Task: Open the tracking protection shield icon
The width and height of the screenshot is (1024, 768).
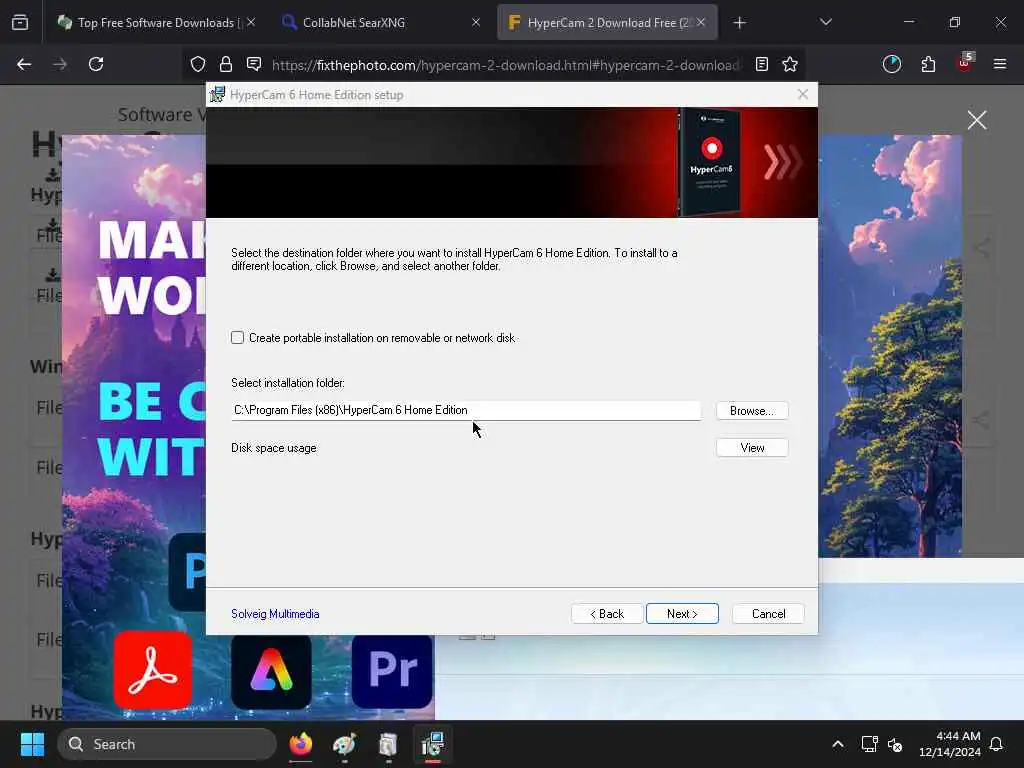Action: pyautogui.click(x=198, y=64)
